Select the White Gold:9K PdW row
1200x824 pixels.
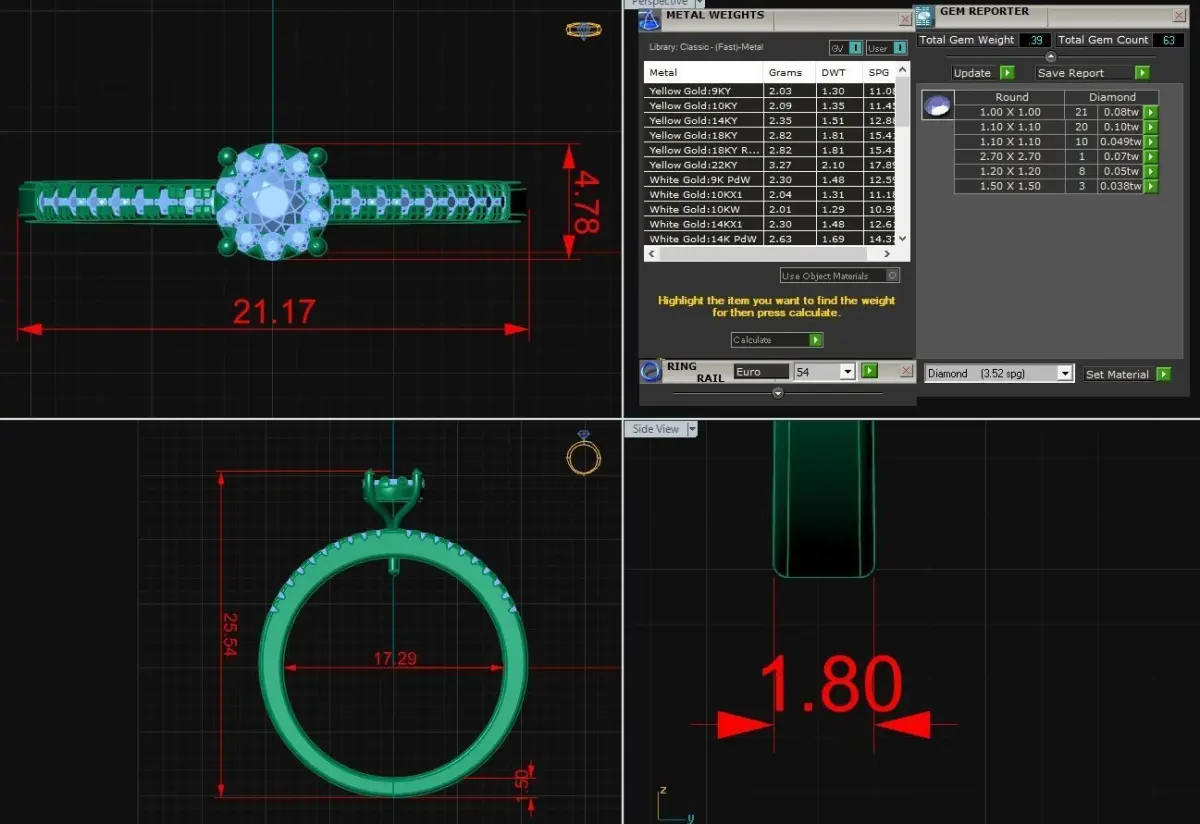[x=770, y=180]
